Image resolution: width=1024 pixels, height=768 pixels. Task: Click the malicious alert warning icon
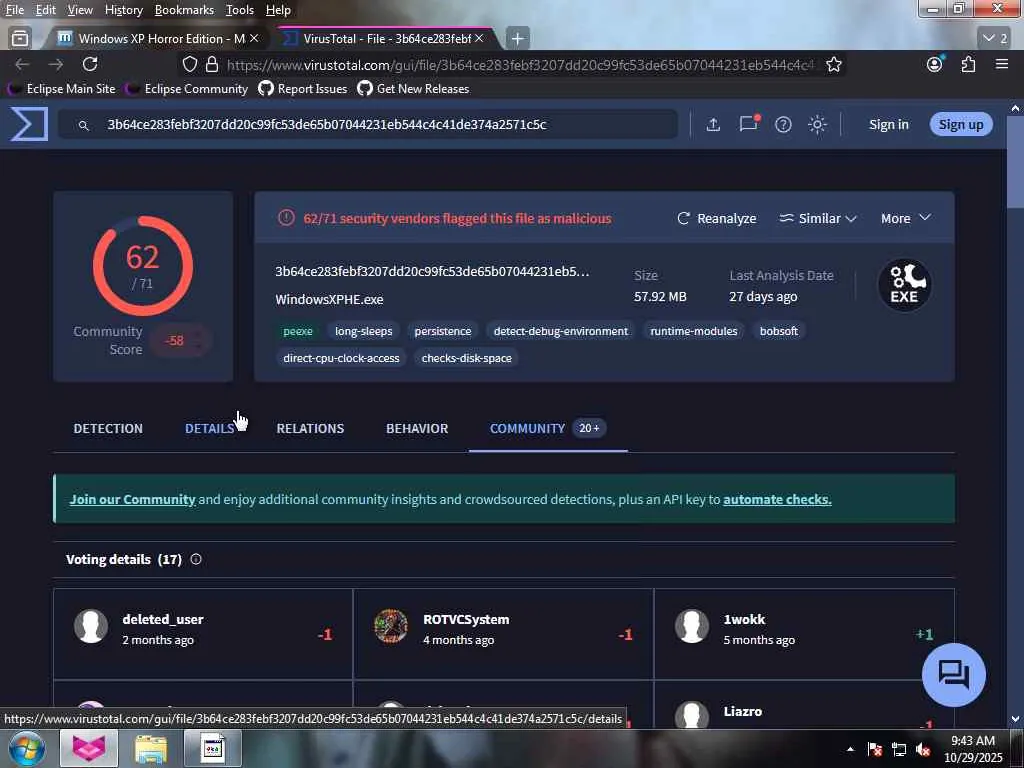click(286, 218)
